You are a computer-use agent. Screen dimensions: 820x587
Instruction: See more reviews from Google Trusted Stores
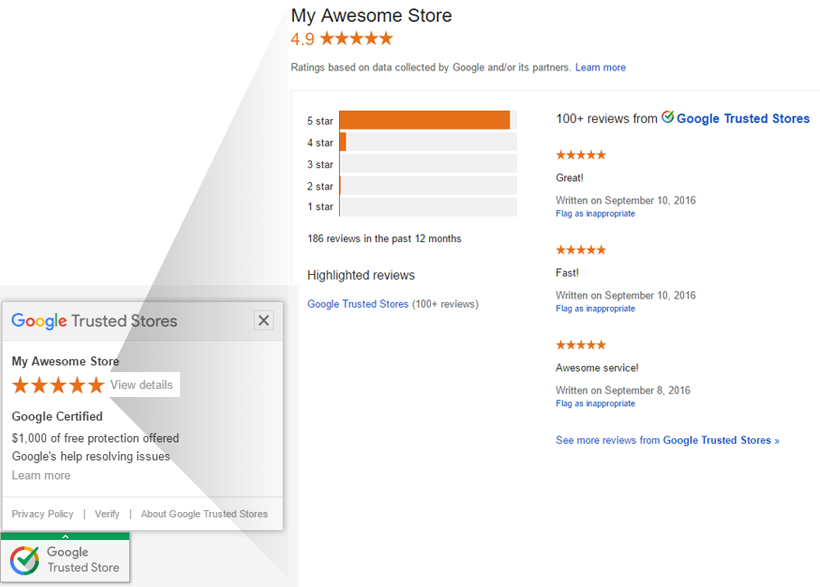(667, 440)
